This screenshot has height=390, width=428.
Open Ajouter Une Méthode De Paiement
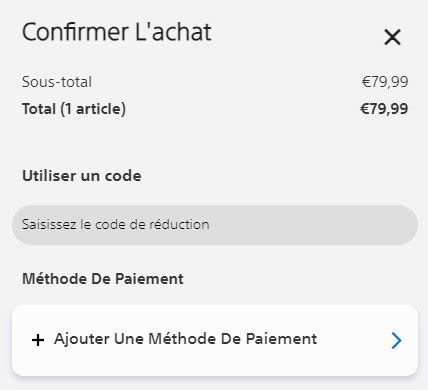coord(215,340)
